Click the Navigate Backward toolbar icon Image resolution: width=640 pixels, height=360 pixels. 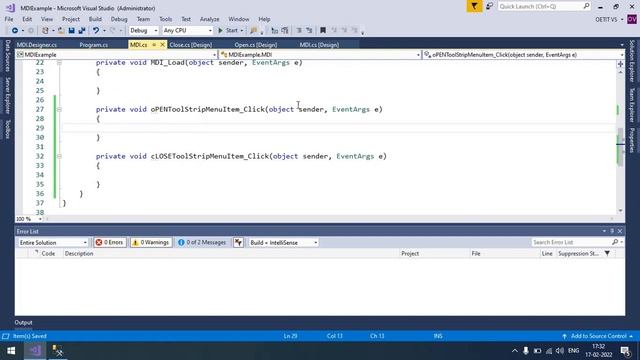[x=15, y=31]
